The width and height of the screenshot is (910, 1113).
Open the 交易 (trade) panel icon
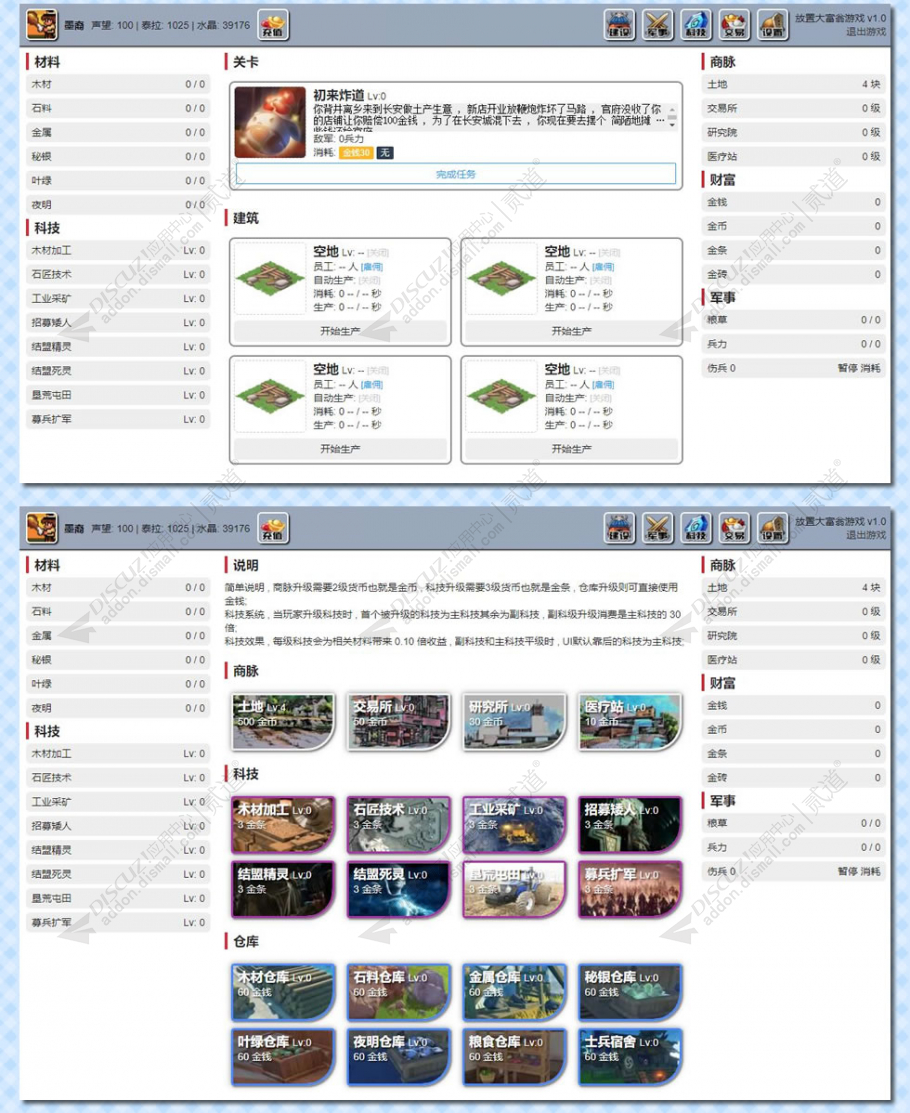tap(733, 22)
